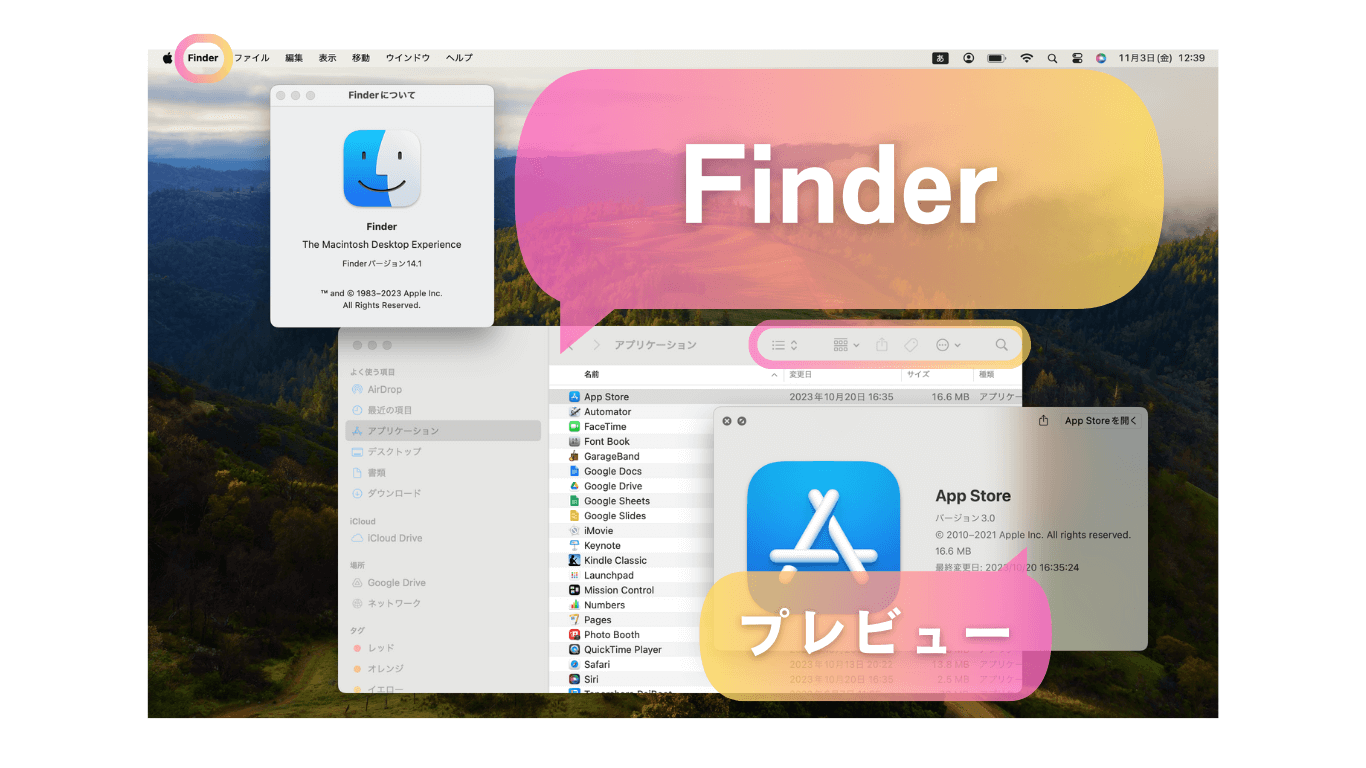1366x768 pixels.
Task: Open the Finder menu
Action: click(203, 58)
